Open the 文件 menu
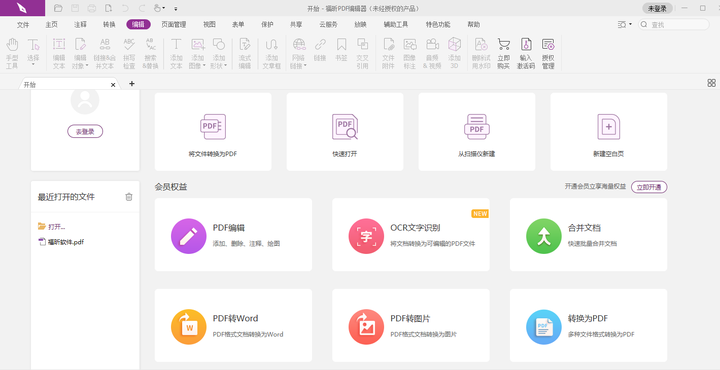720x370 pixels. [x=23, y=24]
